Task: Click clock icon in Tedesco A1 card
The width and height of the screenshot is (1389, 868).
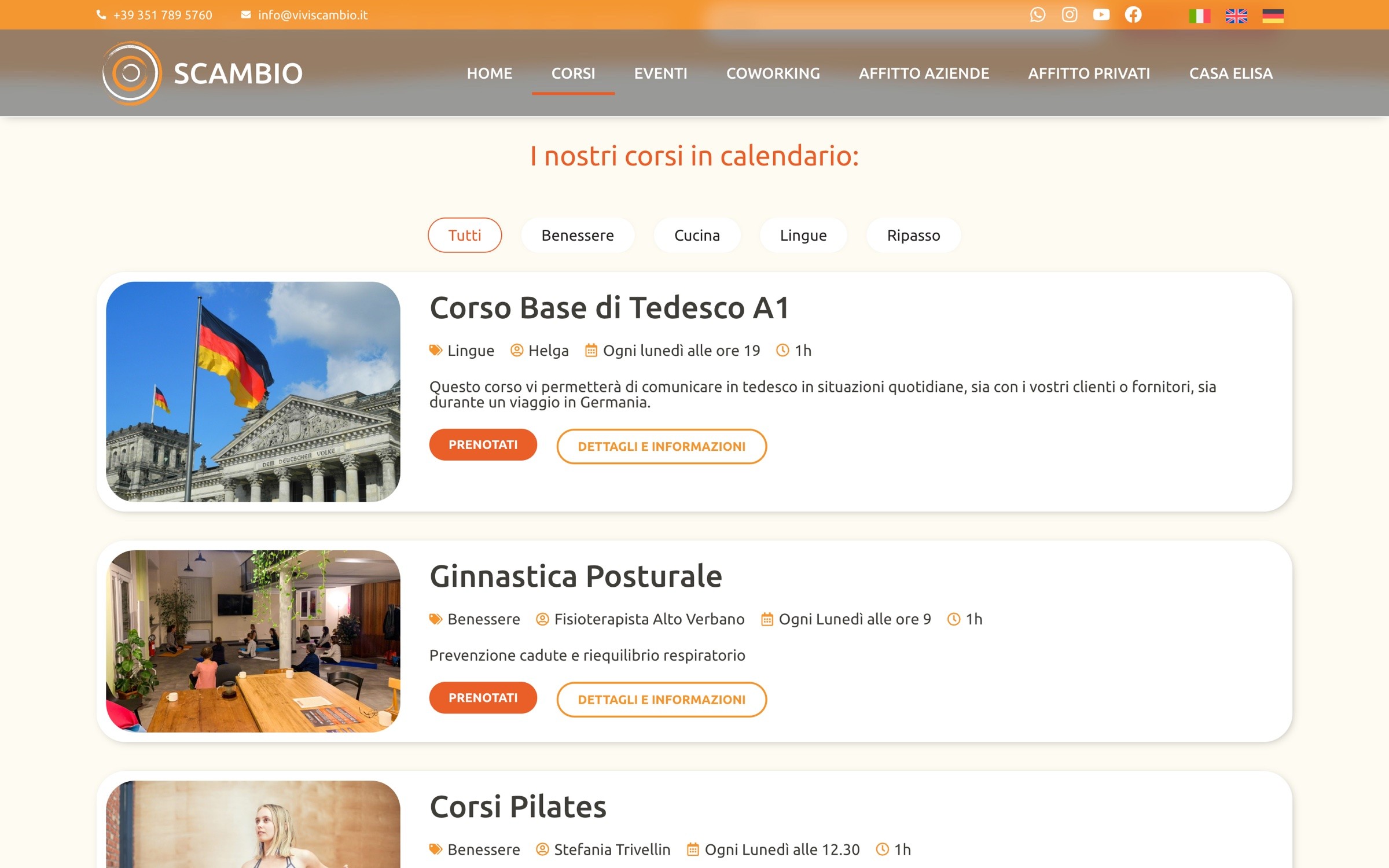Action: click(782, 350)
